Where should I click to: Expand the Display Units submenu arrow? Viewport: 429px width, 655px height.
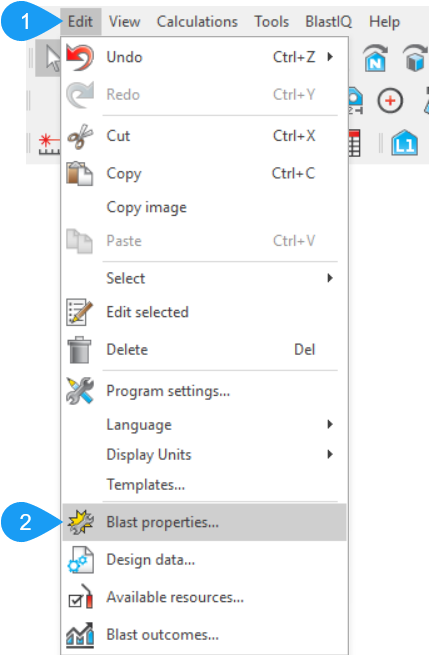(330, 454)
